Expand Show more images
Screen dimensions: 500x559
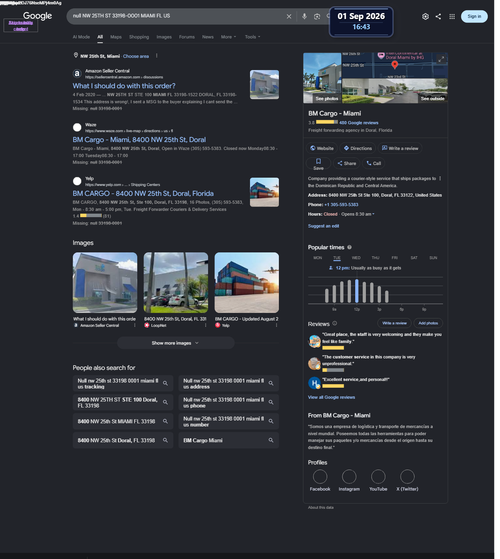(176, 343)
